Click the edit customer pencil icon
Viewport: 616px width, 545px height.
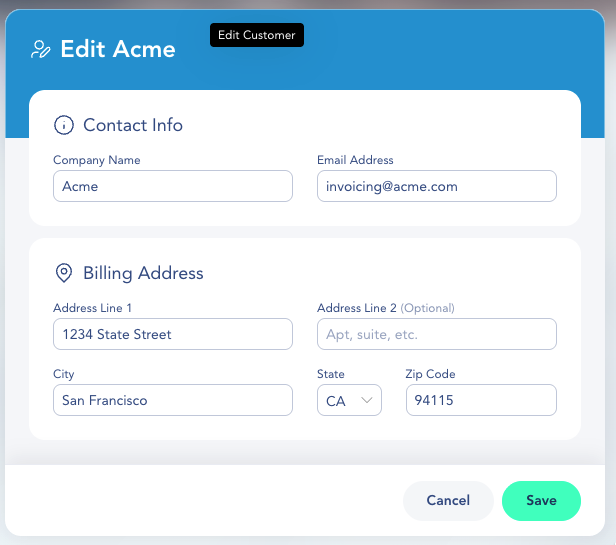(x=41, y=49)
